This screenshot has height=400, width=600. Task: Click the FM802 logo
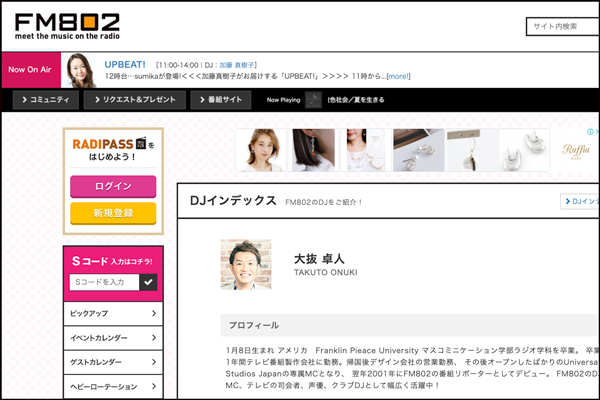tap(67, 26)
